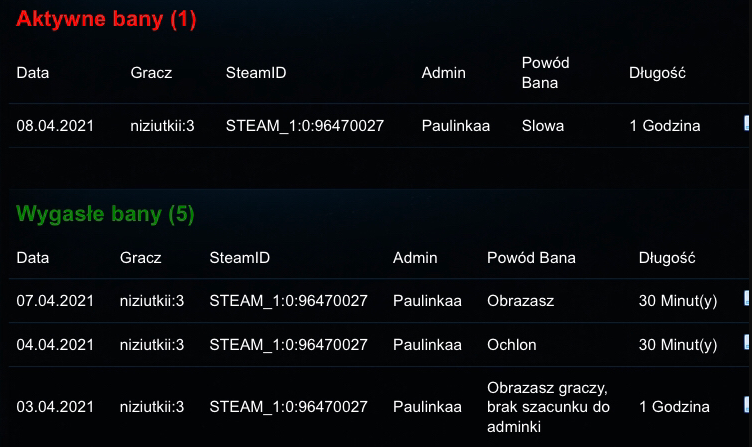Click the 'Powód Bana' header in active bans

click(546, 72)
